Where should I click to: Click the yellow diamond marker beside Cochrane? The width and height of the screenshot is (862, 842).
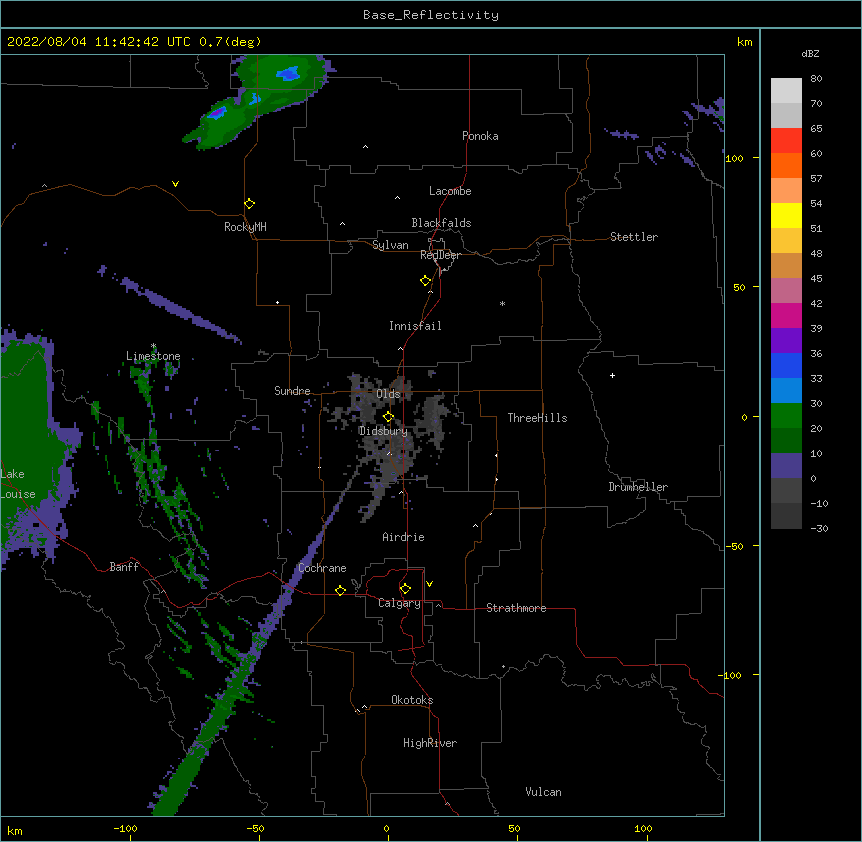point(340,590)
